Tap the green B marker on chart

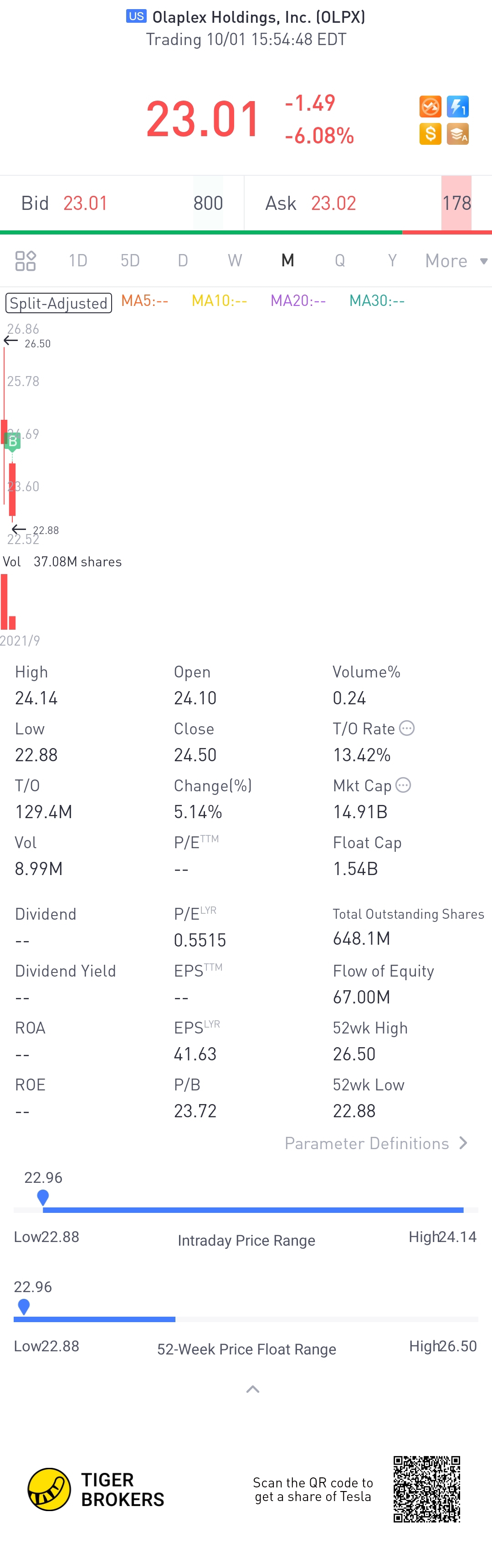tap(12, 441)
